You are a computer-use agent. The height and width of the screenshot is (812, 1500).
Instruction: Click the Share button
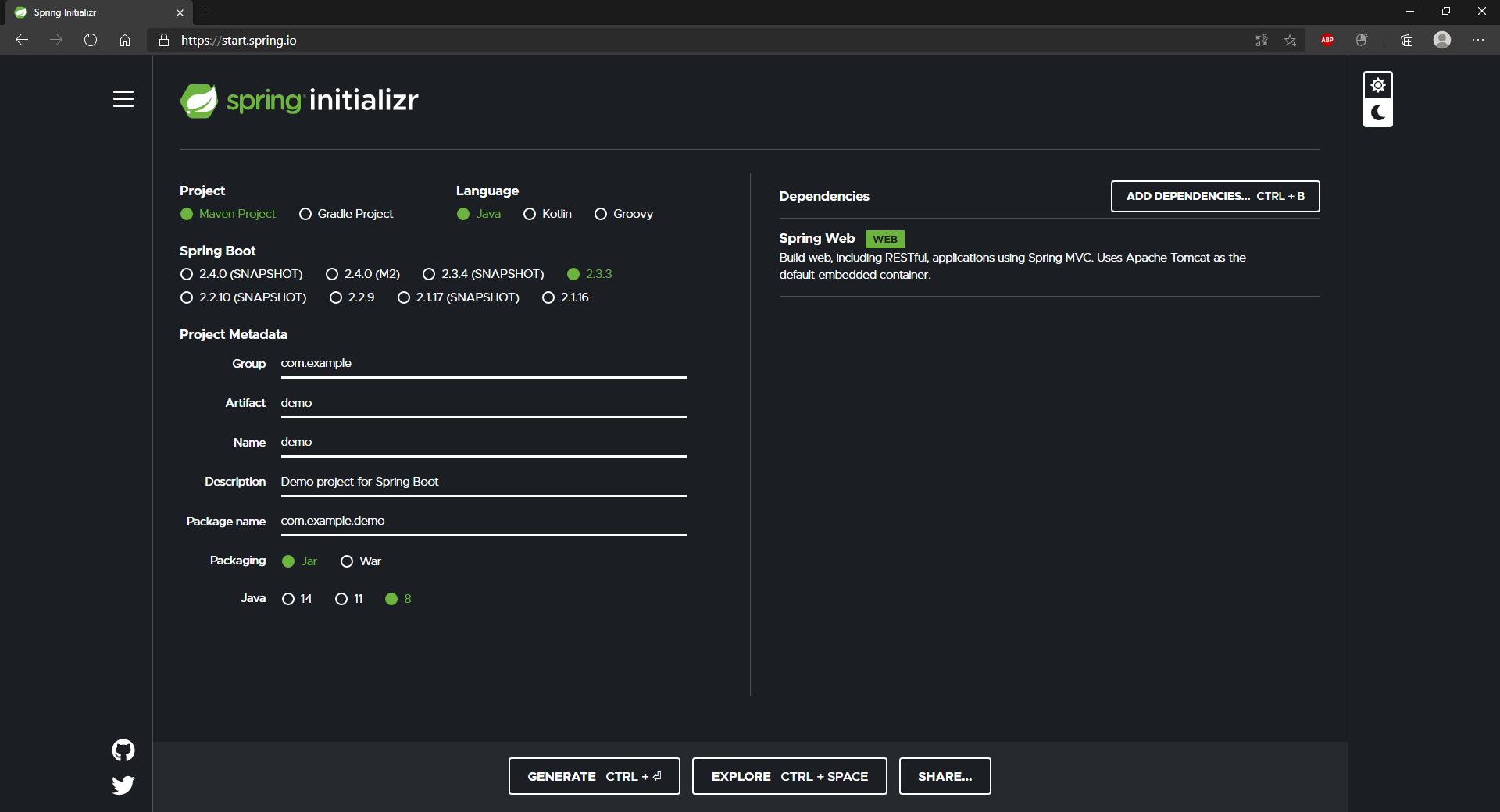coord(945,776)
